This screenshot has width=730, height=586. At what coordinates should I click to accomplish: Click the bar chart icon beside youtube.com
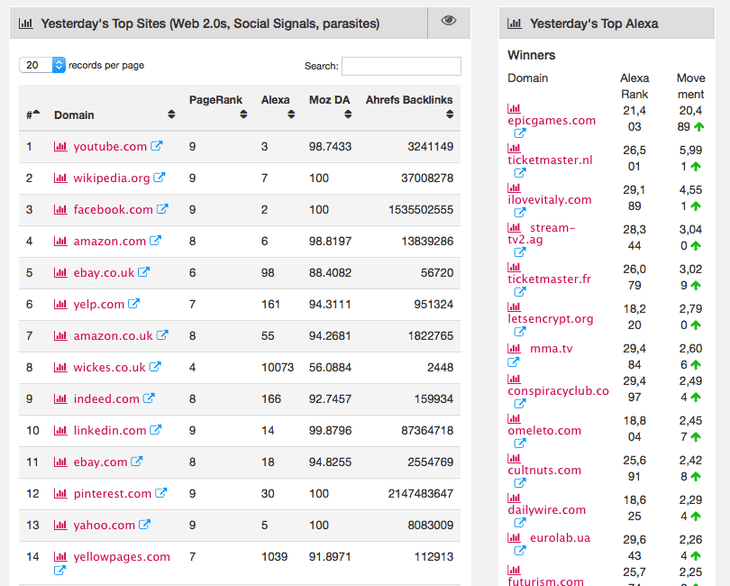click(60, 147)
